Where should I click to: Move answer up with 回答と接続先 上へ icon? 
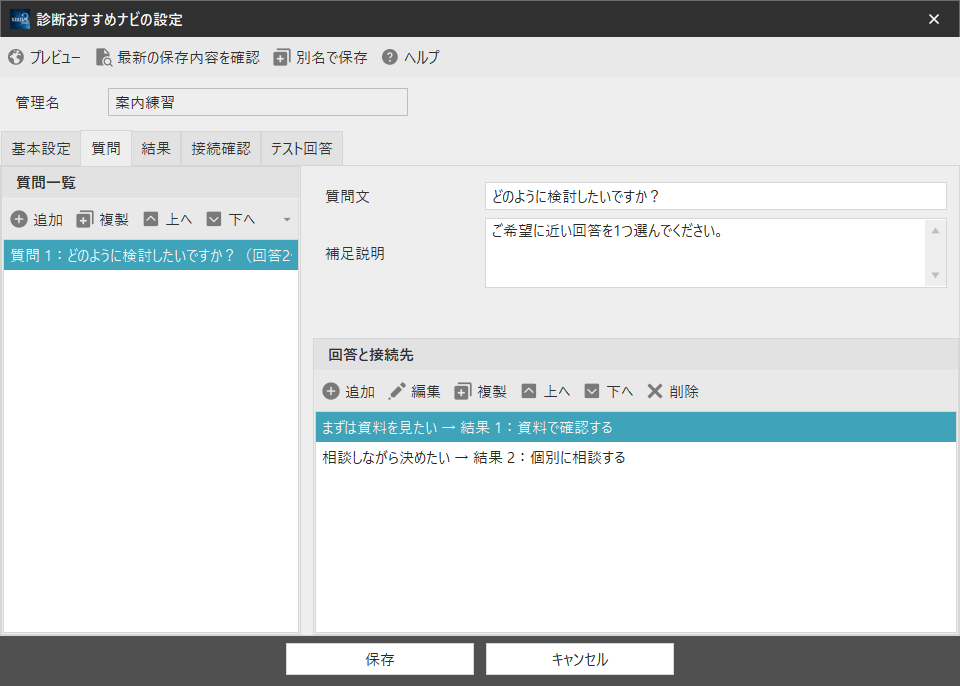tap(529, 391)
